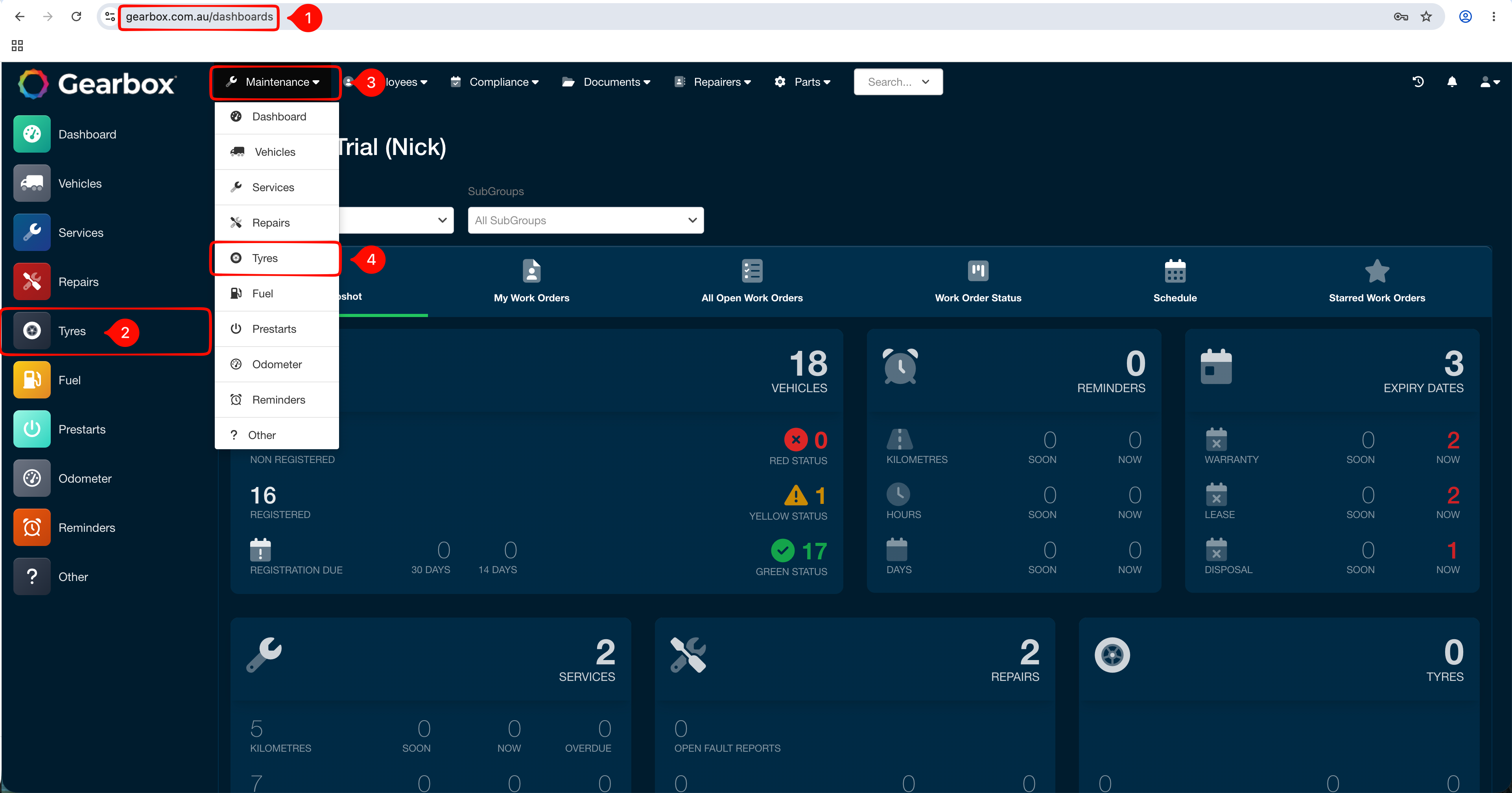Click the Yellow Status count
The width and height of the screenshot is (1512, 793).
point(820,496)
